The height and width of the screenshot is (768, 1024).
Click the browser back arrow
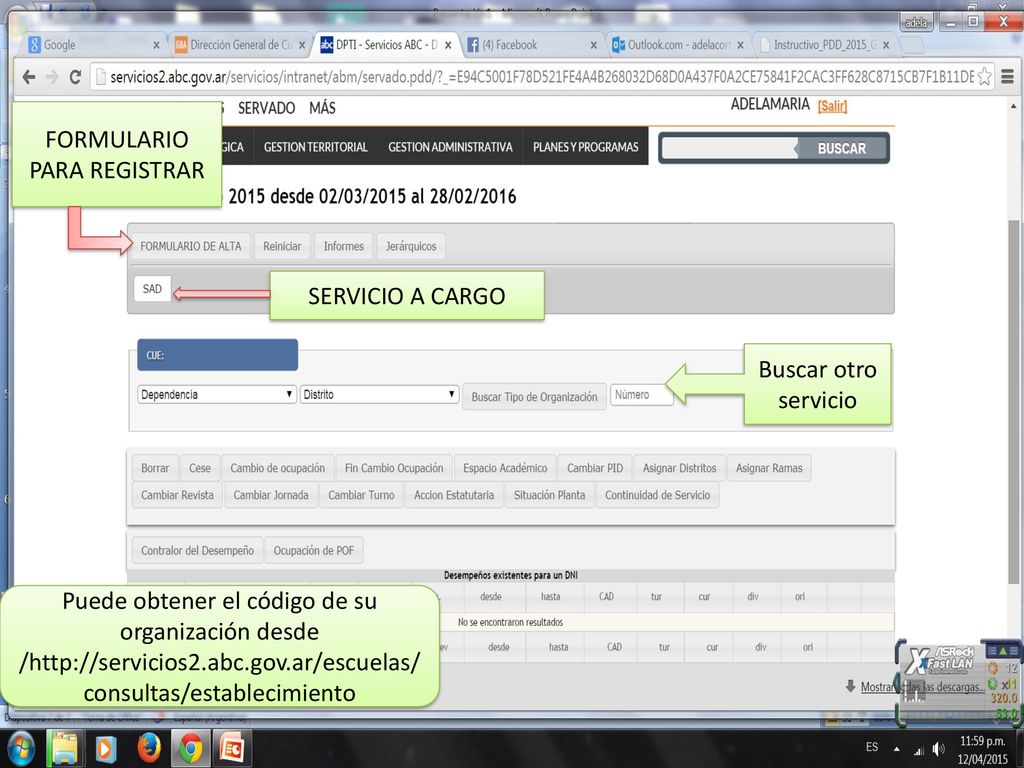coord(28,77)
